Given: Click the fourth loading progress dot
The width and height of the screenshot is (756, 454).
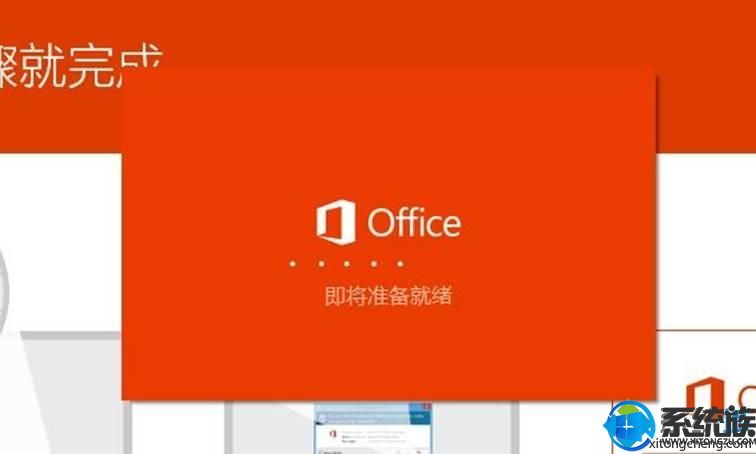Looking at the screenshot, I should [374, 264].
